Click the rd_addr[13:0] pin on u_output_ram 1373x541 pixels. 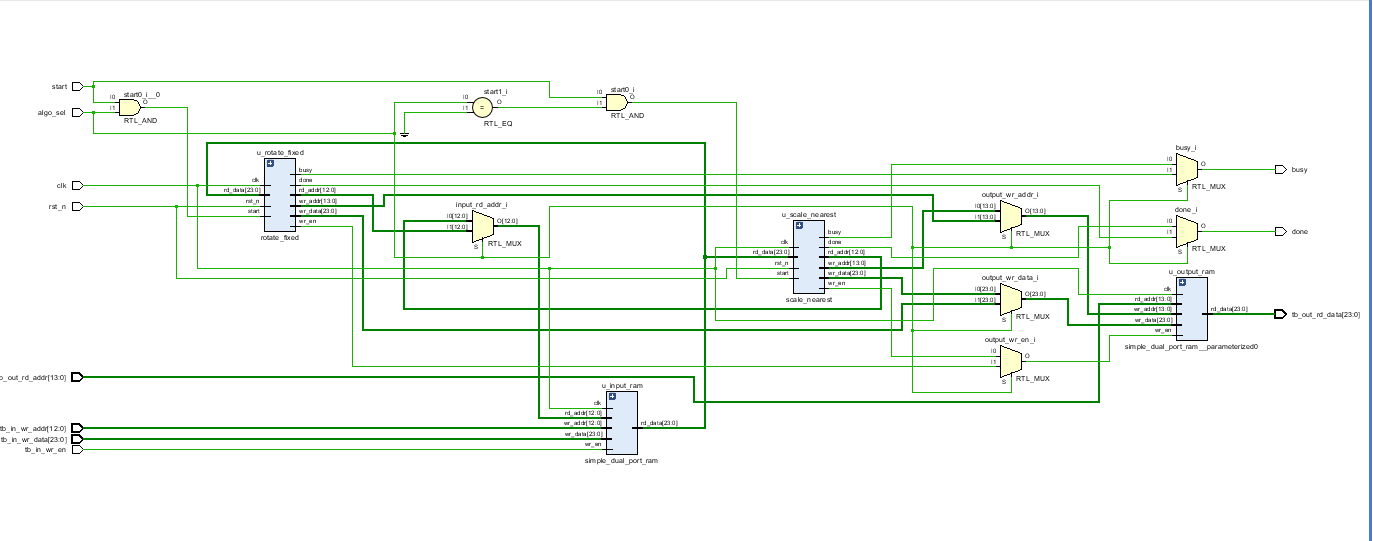[x=1153, y=298]
